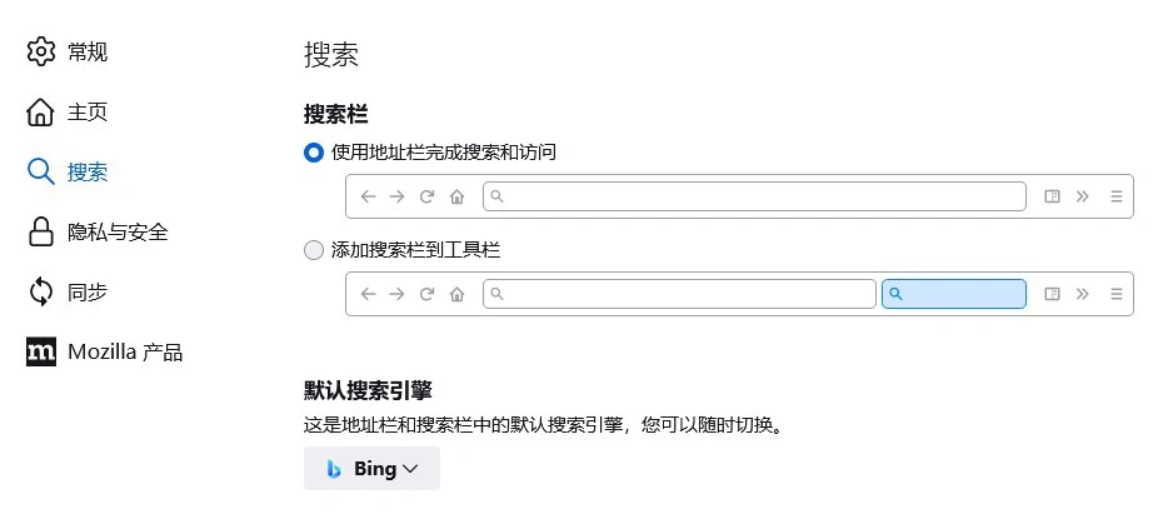This screenshot has height=515, width=1155.
Task: Select 使用地址栏完成搜索和访问 radio option
Action: pyautogui.click(x=314, y=153)
